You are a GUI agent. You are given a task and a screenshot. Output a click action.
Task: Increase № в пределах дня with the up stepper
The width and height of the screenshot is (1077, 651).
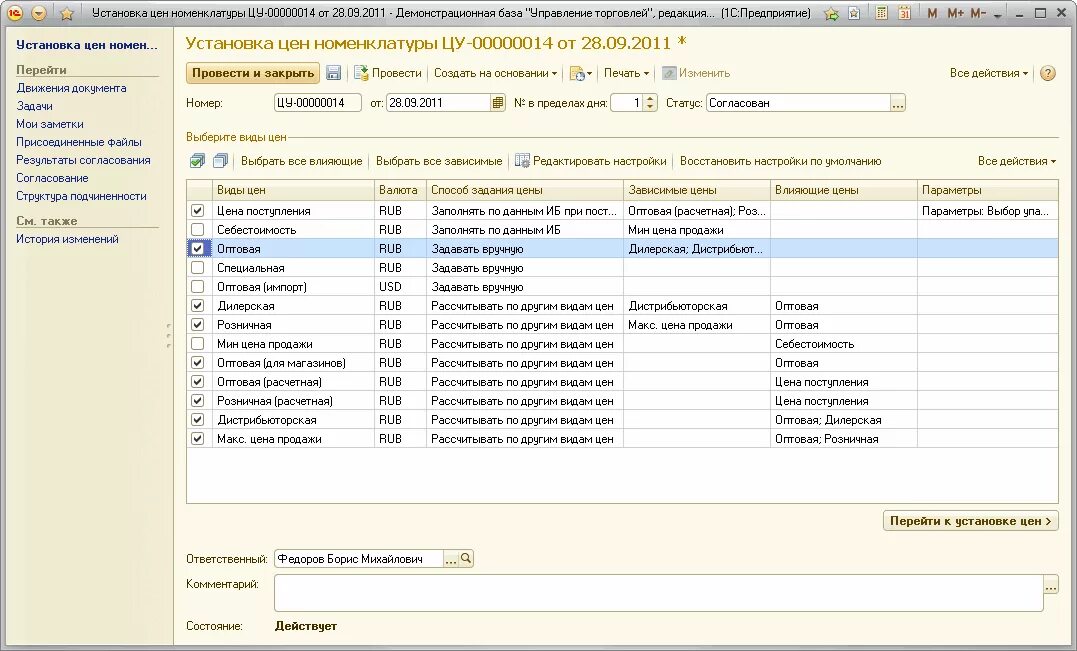[648, 98]
